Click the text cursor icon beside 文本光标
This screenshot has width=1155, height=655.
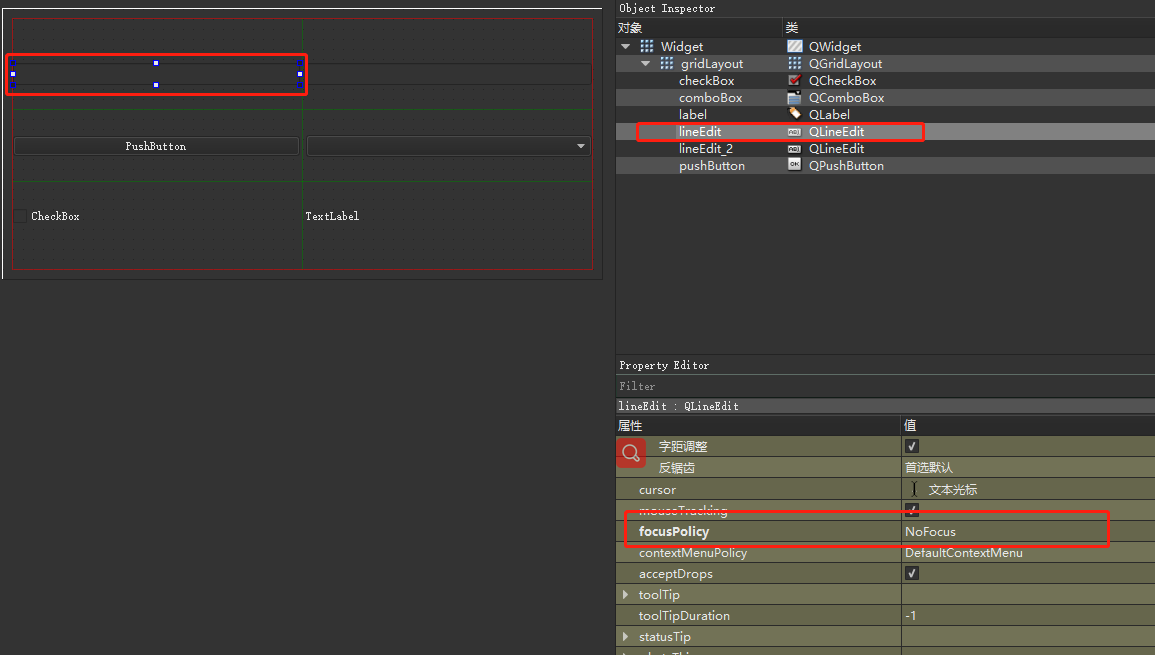click(x=913, y=489)
